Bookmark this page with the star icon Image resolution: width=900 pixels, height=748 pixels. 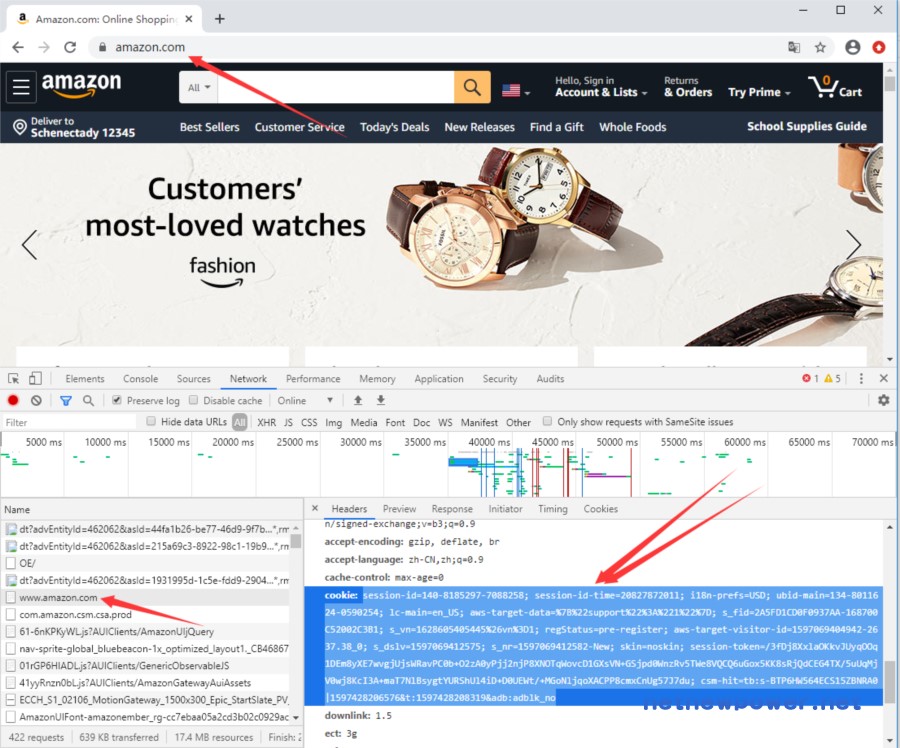click(x=820, y=47)
